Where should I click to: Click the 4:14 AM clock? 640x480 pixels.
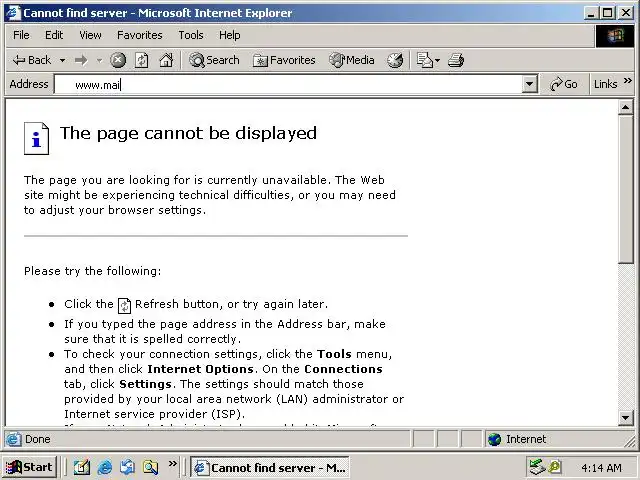[601, 468]
